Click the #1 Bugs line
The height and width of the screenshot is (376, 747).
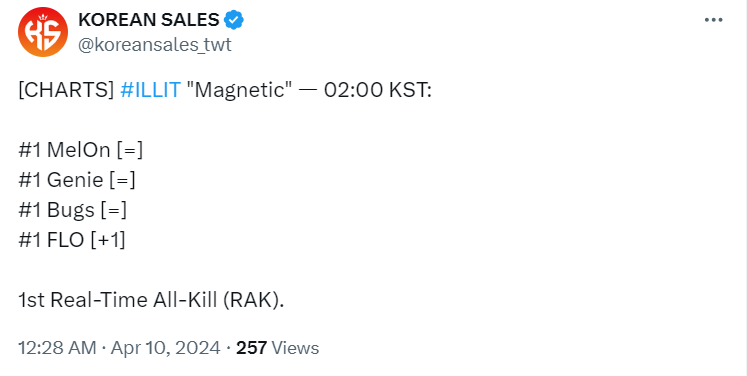pos(72,210)
